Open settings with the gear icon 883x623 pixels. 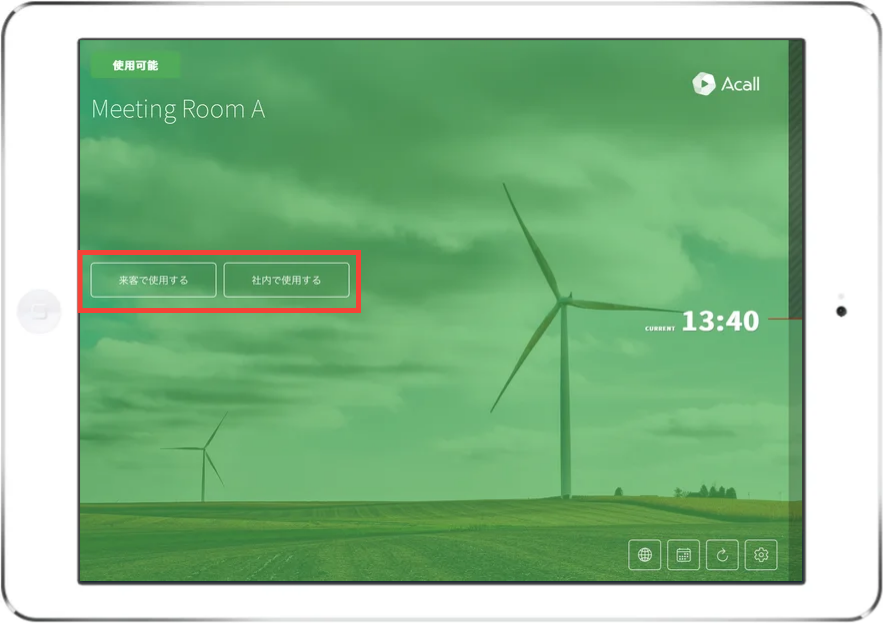(761, 555)
